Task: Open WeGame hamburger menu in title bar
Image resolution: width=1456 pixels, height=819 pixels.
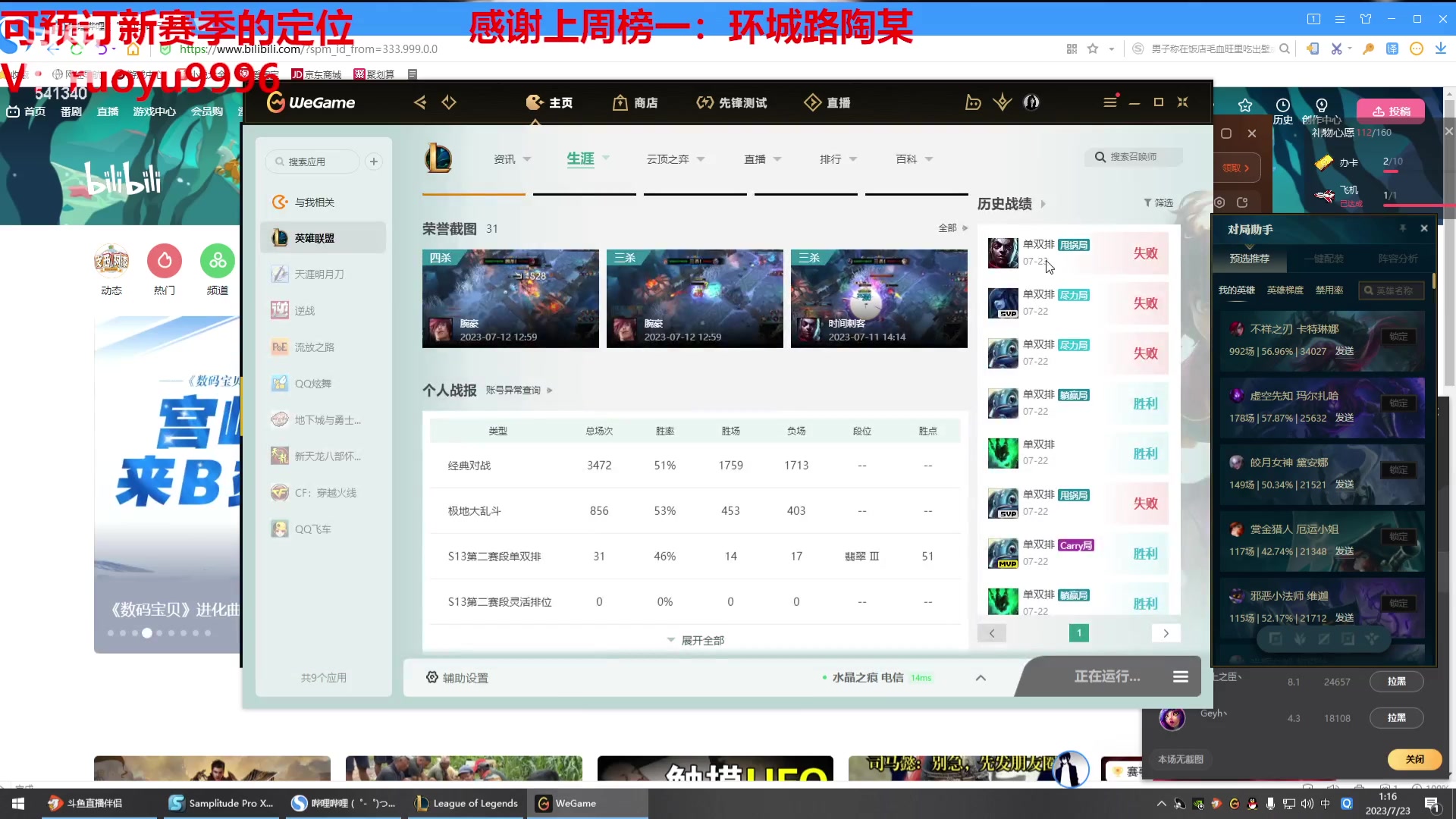Action: [x=1110, y=102]
